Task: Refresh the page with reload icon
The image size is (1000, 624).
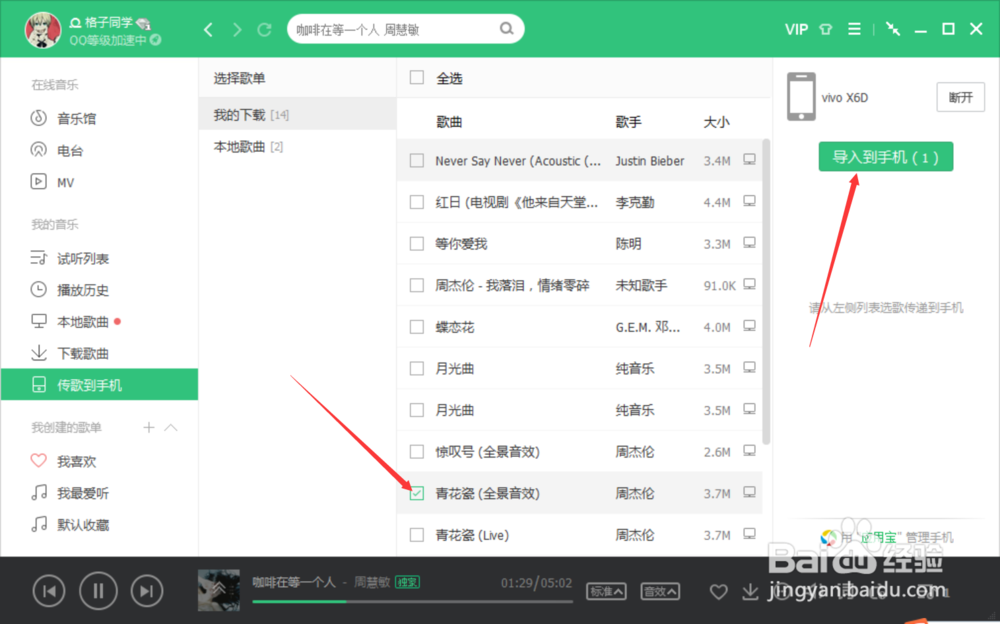Action: pos(265,29)
